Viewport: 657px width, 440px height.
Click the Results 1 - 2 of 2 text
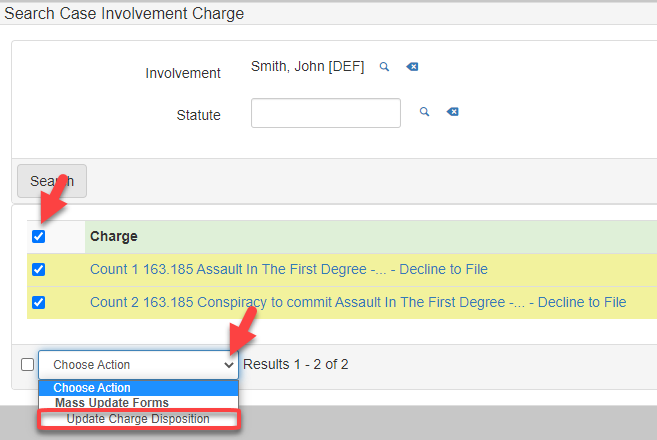point(295,365)
